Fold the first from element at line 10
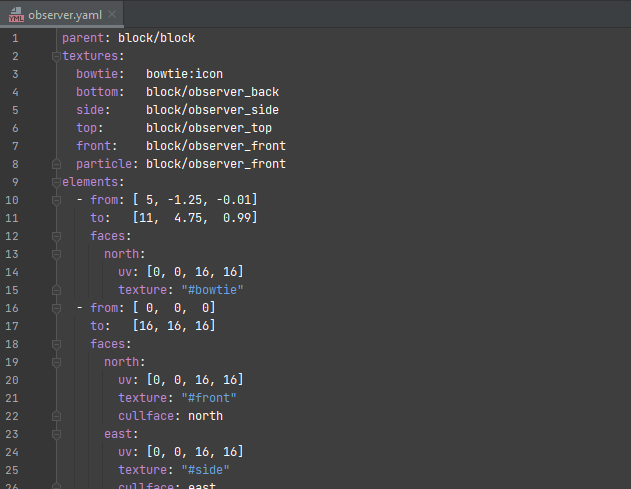 [56, 200]
